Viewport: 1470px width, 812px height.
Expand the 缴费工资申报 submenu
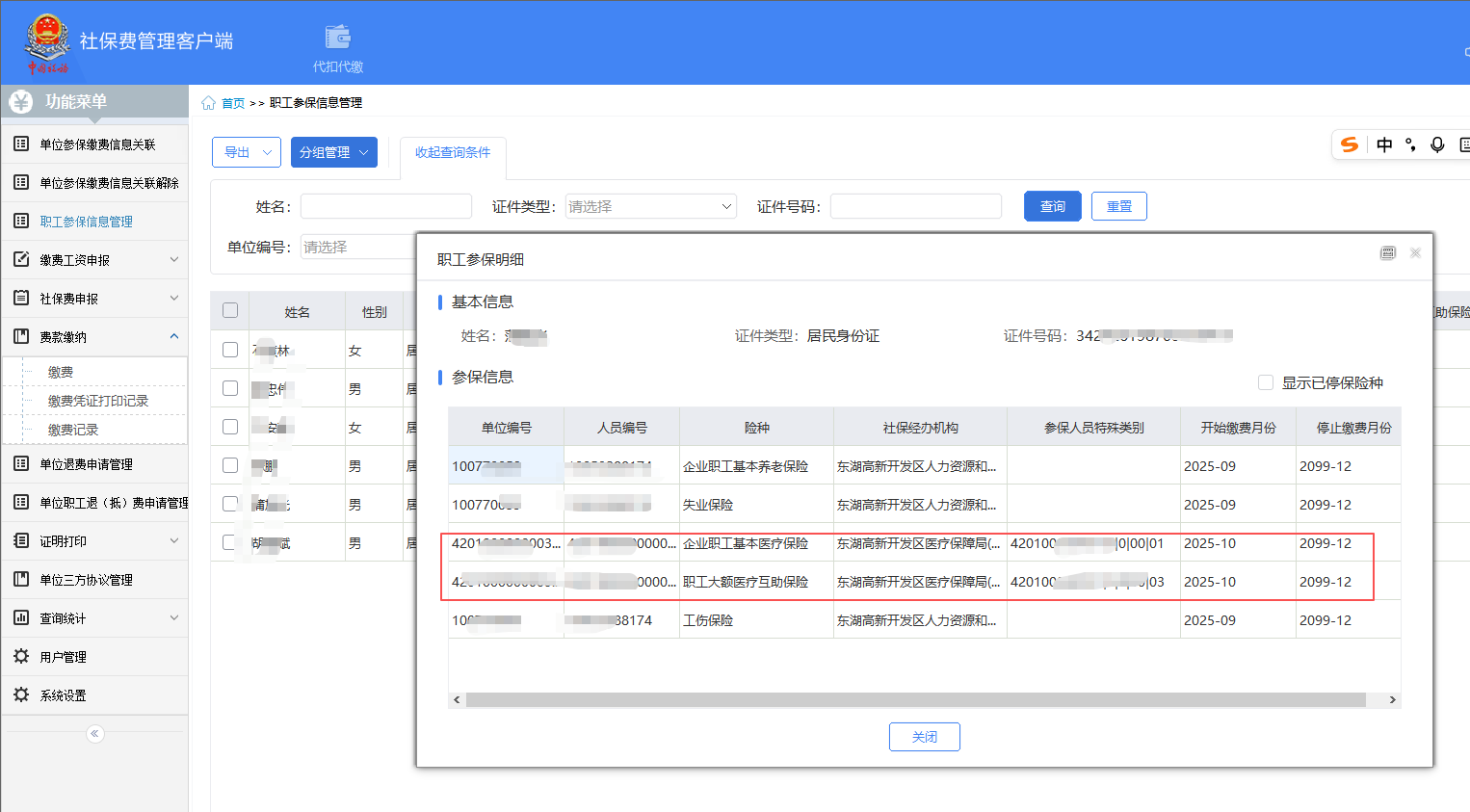coord(174,259)
